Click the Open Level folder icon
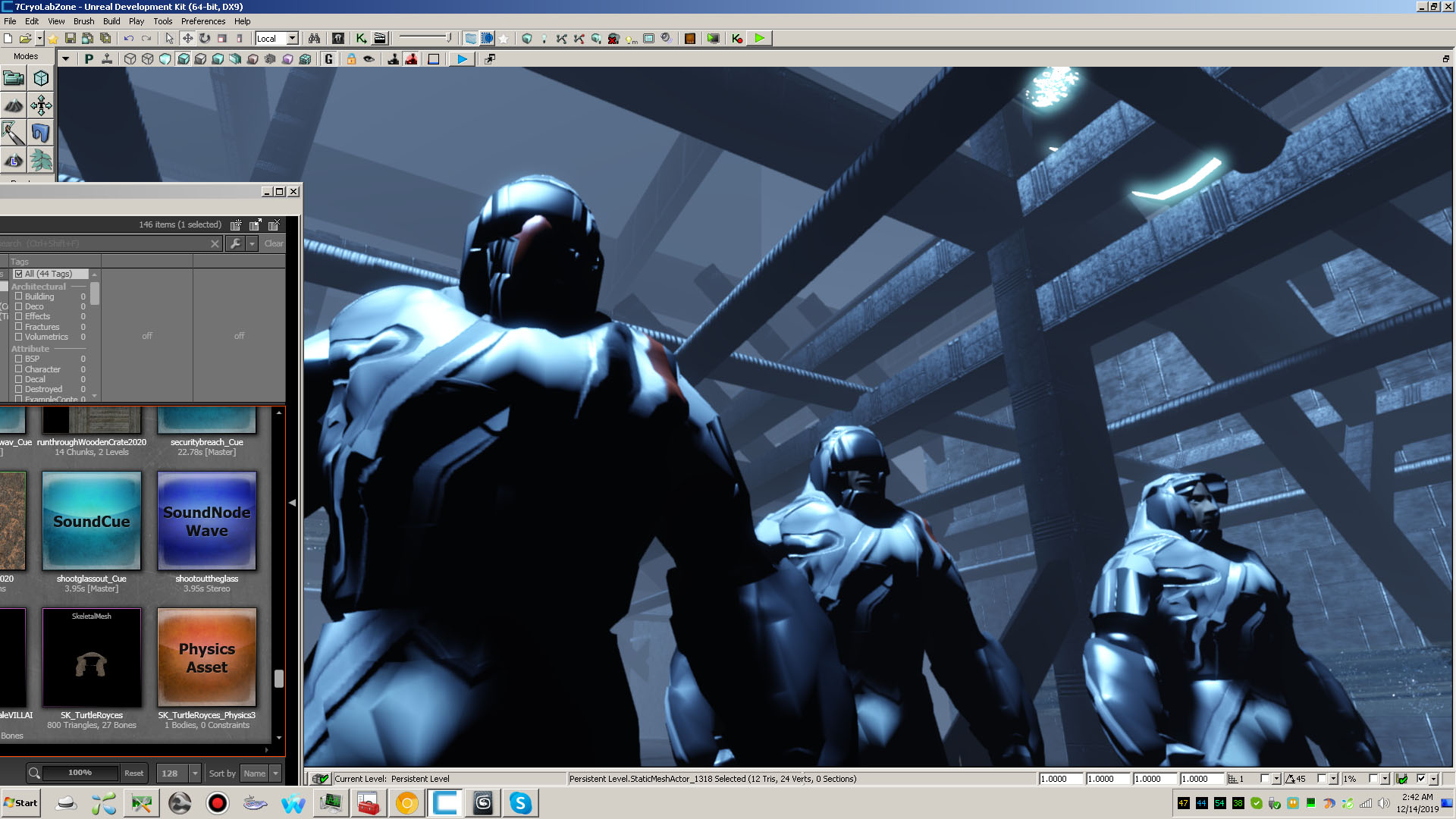Screen dimensions: 1456x819 [x=26, y=38]
